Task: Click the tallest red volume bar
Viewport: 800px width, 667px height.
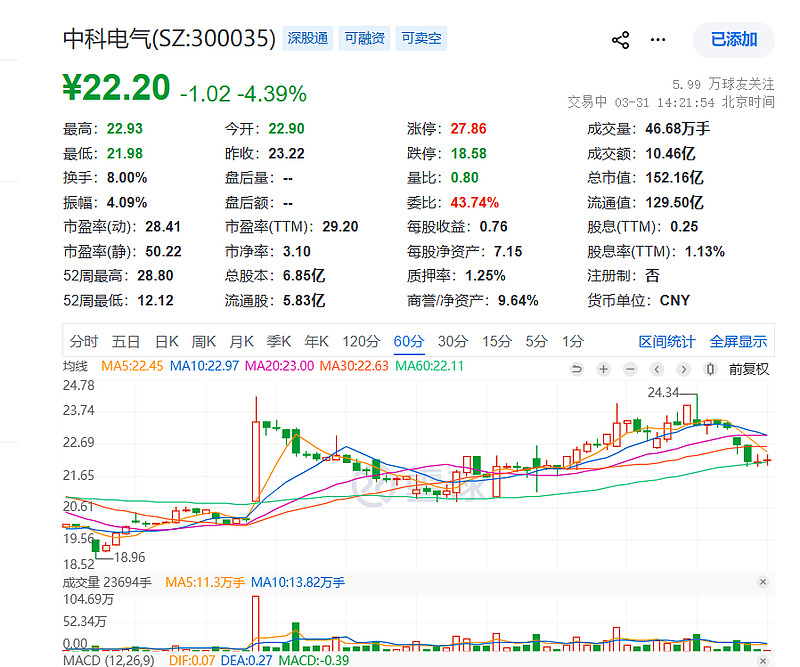Action: 256,623
